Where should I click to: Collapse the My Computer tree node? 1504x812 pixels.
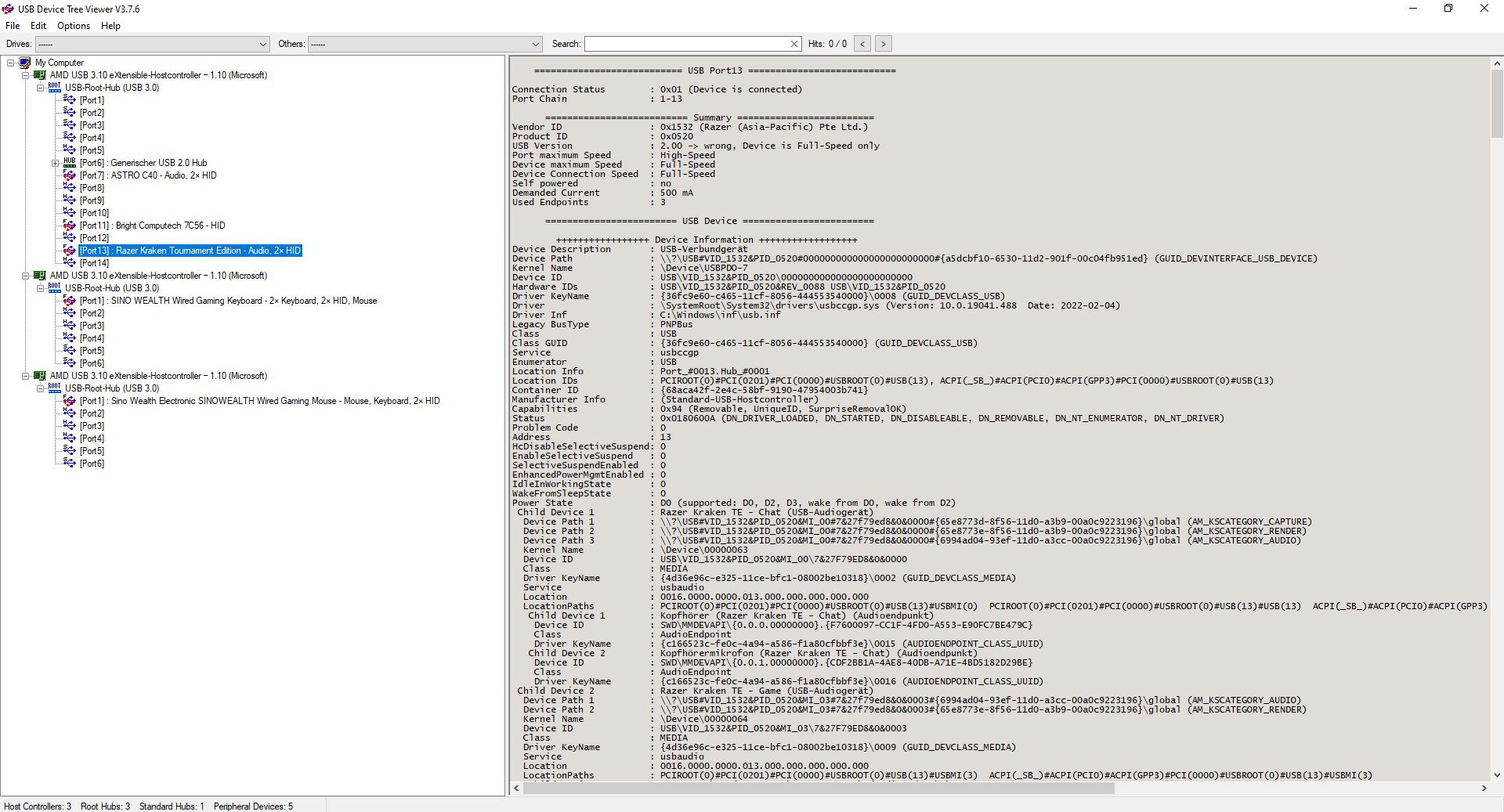11,63
